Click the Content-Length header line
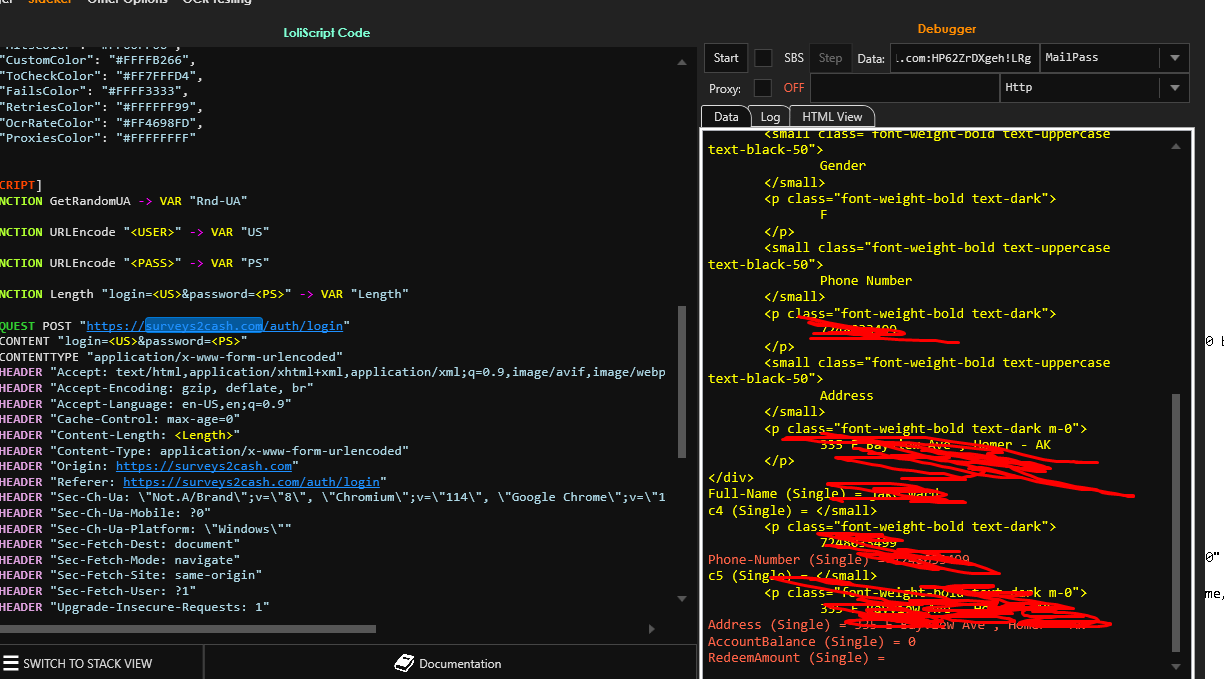 click(120, 435)
